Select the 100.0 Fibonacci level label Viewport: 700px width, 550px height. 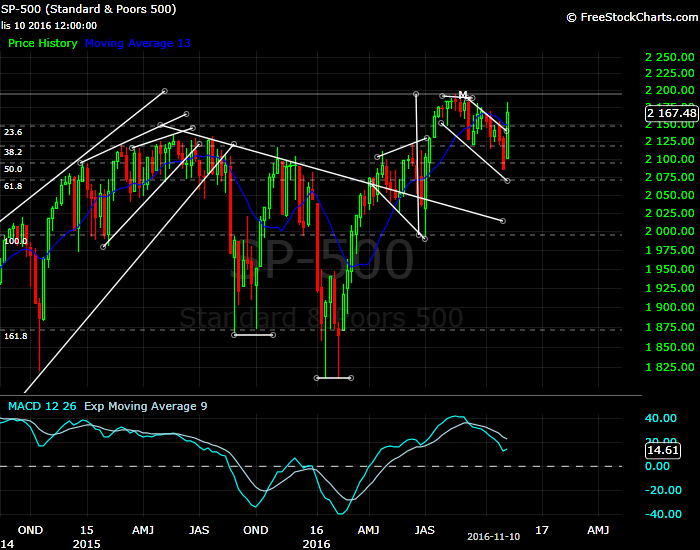[16, 242]
